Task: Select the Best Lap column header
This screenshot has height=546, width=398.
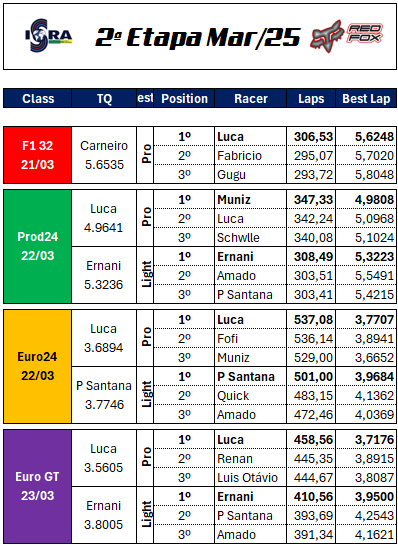Action: pos(366,99)
